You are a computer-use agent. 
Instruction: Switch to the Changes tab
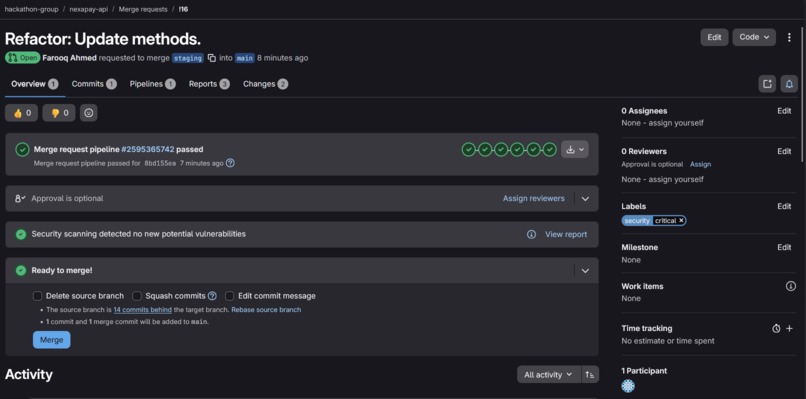(x=265, y=84)
